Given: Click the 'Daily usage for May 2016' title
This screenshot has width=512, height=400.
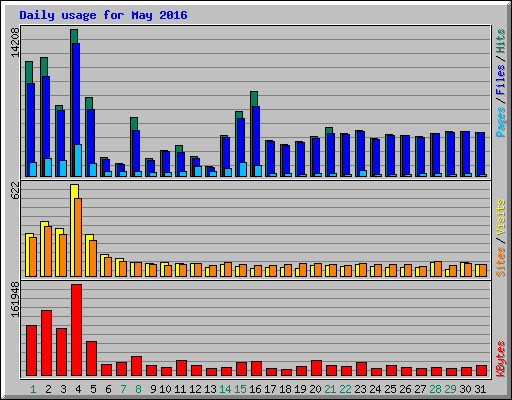Looking at the screenshot, I should pos(103,15).
